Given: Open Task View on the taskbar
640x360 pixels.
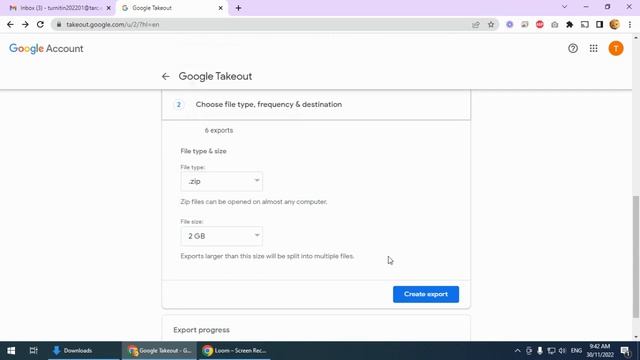Looking at the screenshot, I should click(x=33, y=351).
